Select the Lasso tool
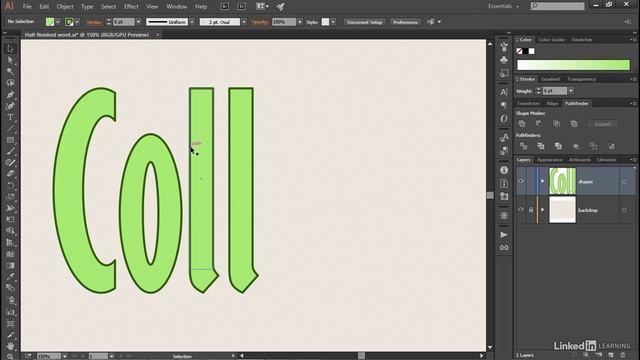640x360 pixels. (x=10, y=83)
